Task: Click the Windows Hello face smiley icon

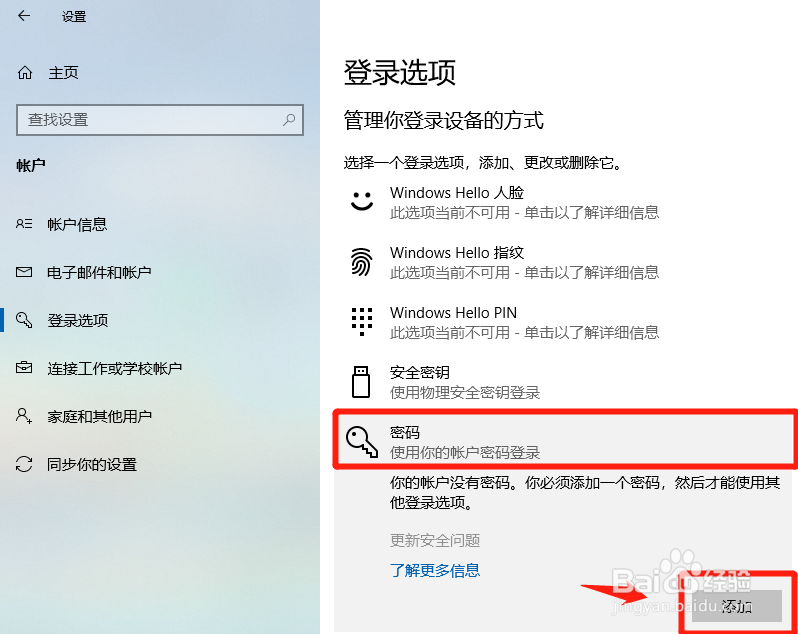Action: [x=362, y=201]
